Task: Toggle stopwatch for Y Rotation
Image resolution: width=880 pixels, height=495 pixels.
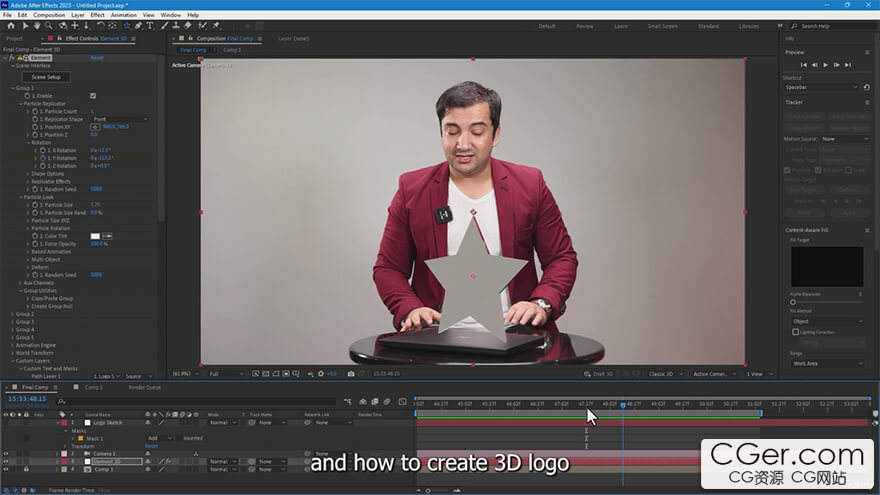Action: [x=43, y=158]
